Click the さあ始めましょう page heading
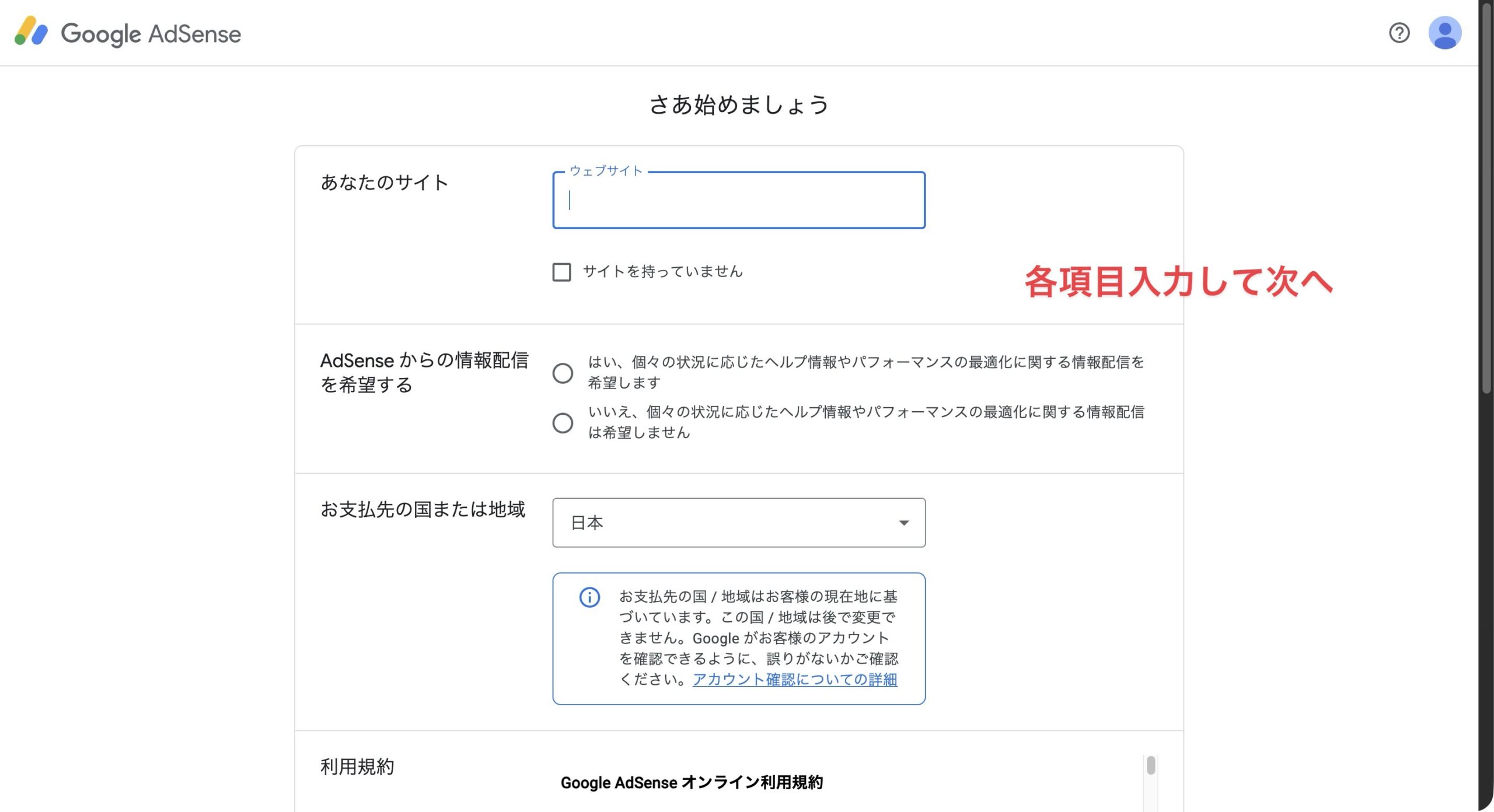 tap(739, 105)
